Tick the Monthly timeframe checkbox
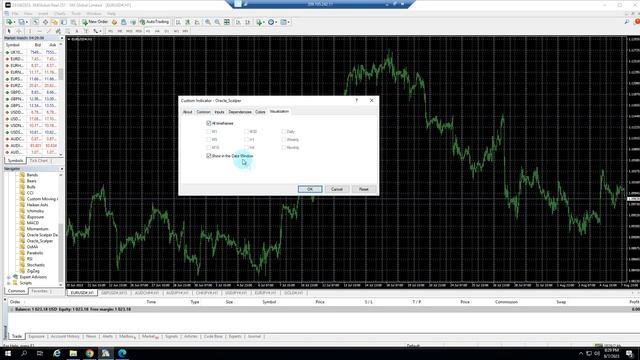Viewport: 640px width, 360px height. click(284, 147)
